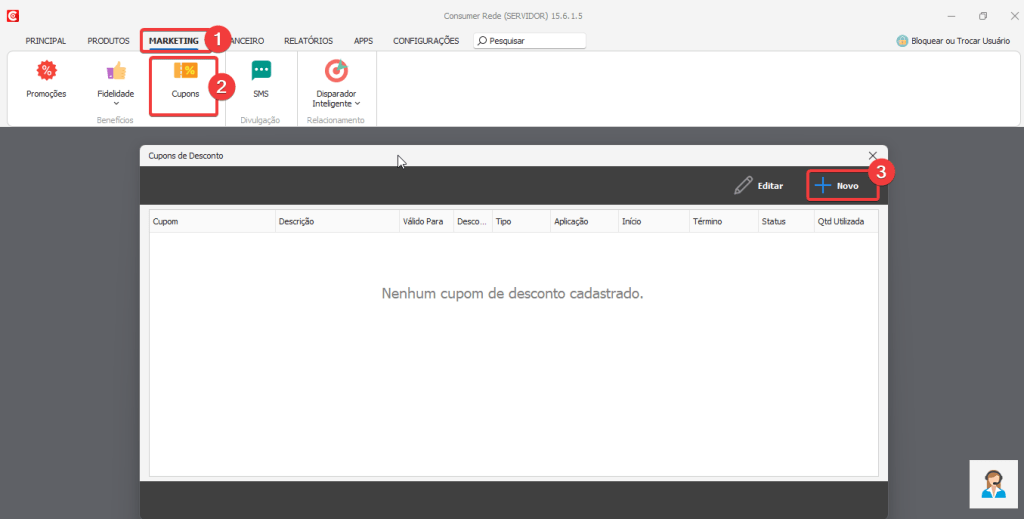Viewport: 1024px width, 519px height.
Task: Sort by the Cupom column header
Action: 212,221
